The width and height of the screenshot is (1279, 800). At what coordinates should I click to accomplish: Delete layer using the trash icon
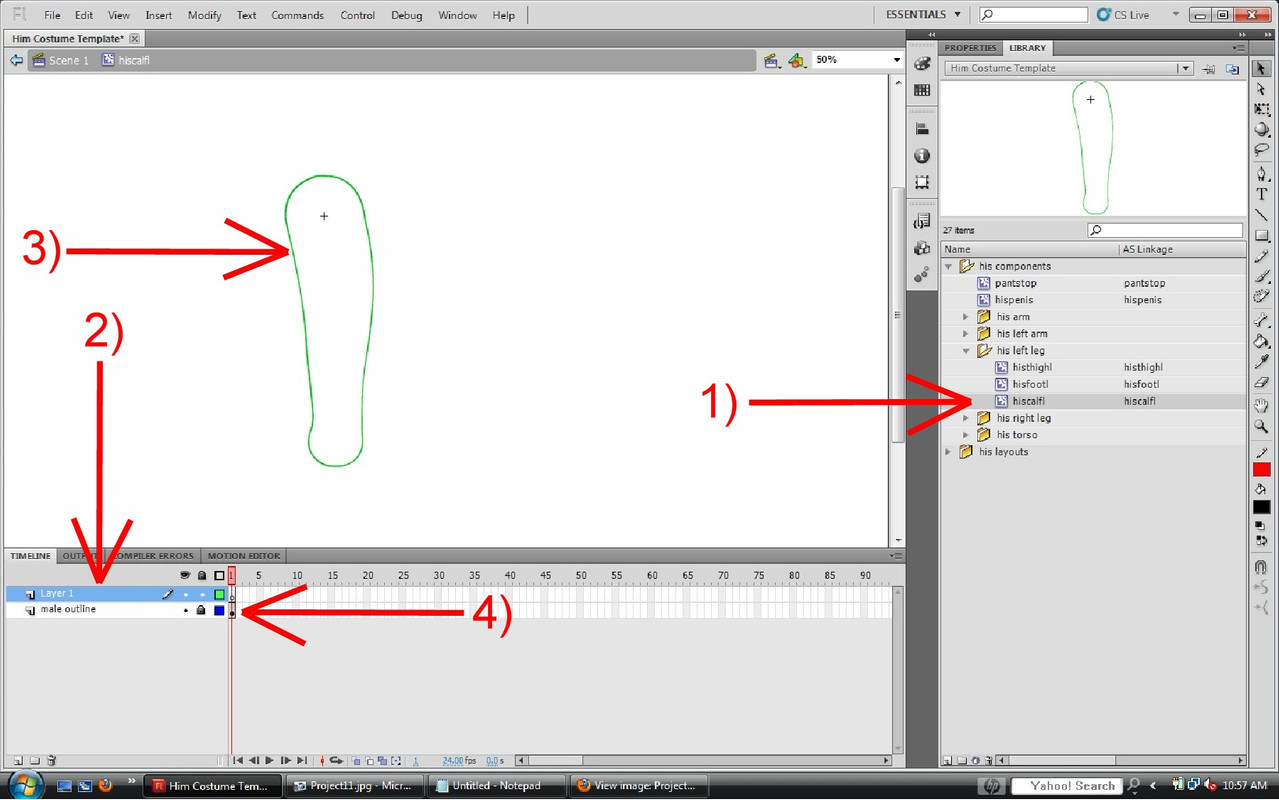click(x=52, y=761)
